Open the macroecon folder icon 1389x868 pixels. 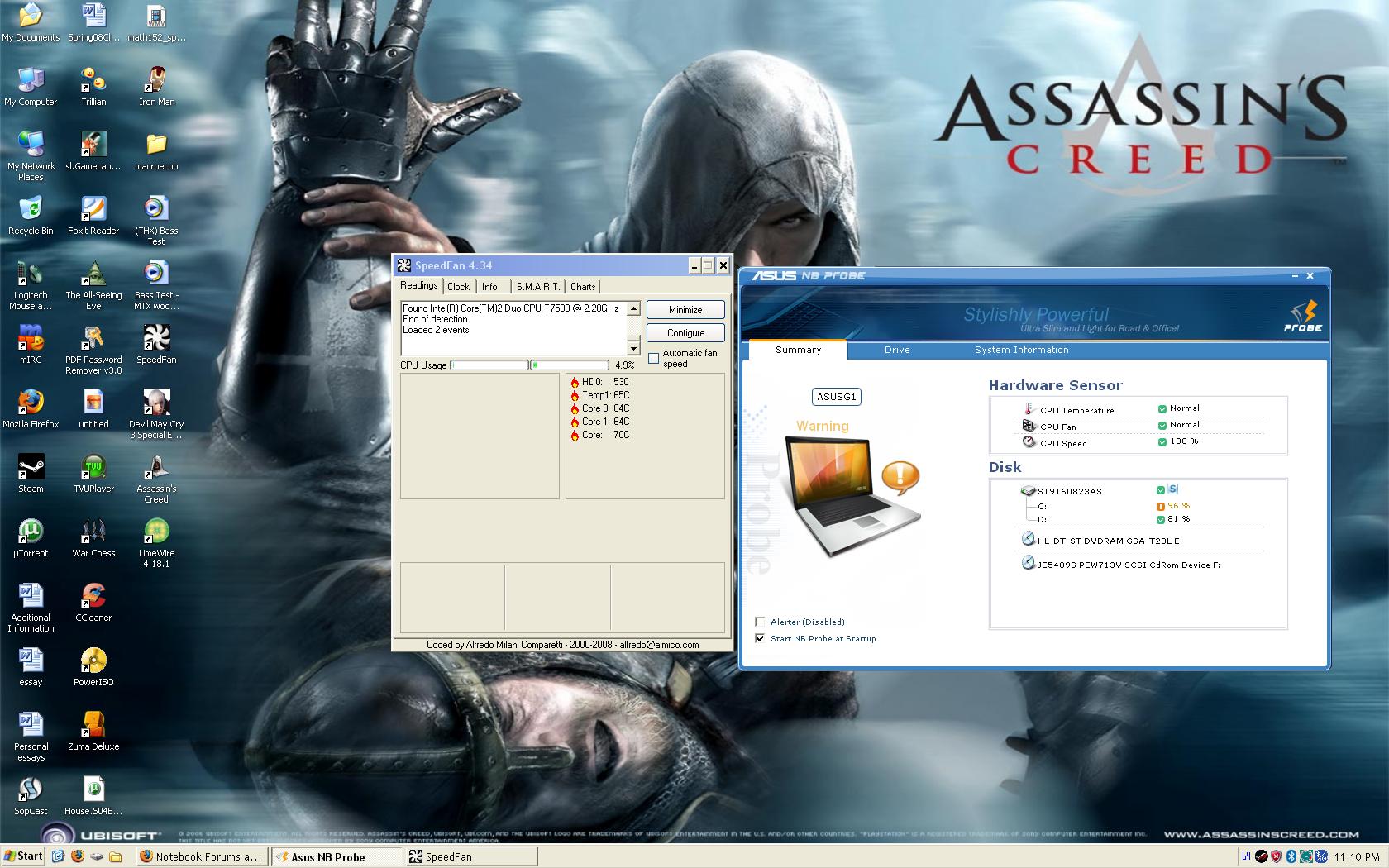(156, 151)
